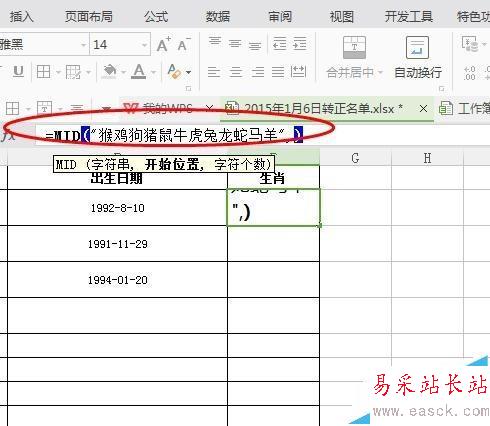Click the active cell being edited under 生肖
This screenshot has height=426, width=490.
[273, 208]
